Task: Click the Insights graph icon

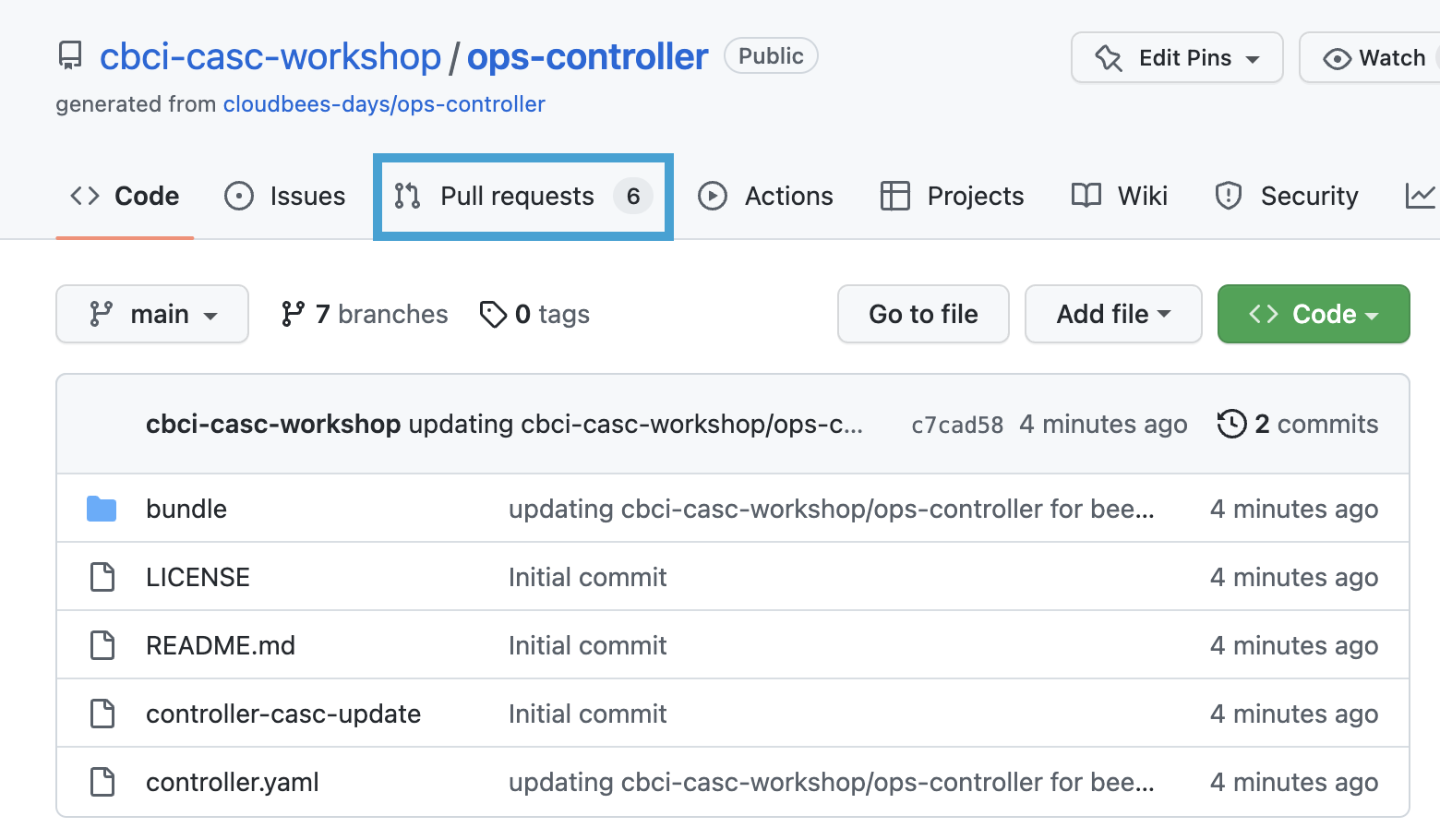Action: (1420, 196)
